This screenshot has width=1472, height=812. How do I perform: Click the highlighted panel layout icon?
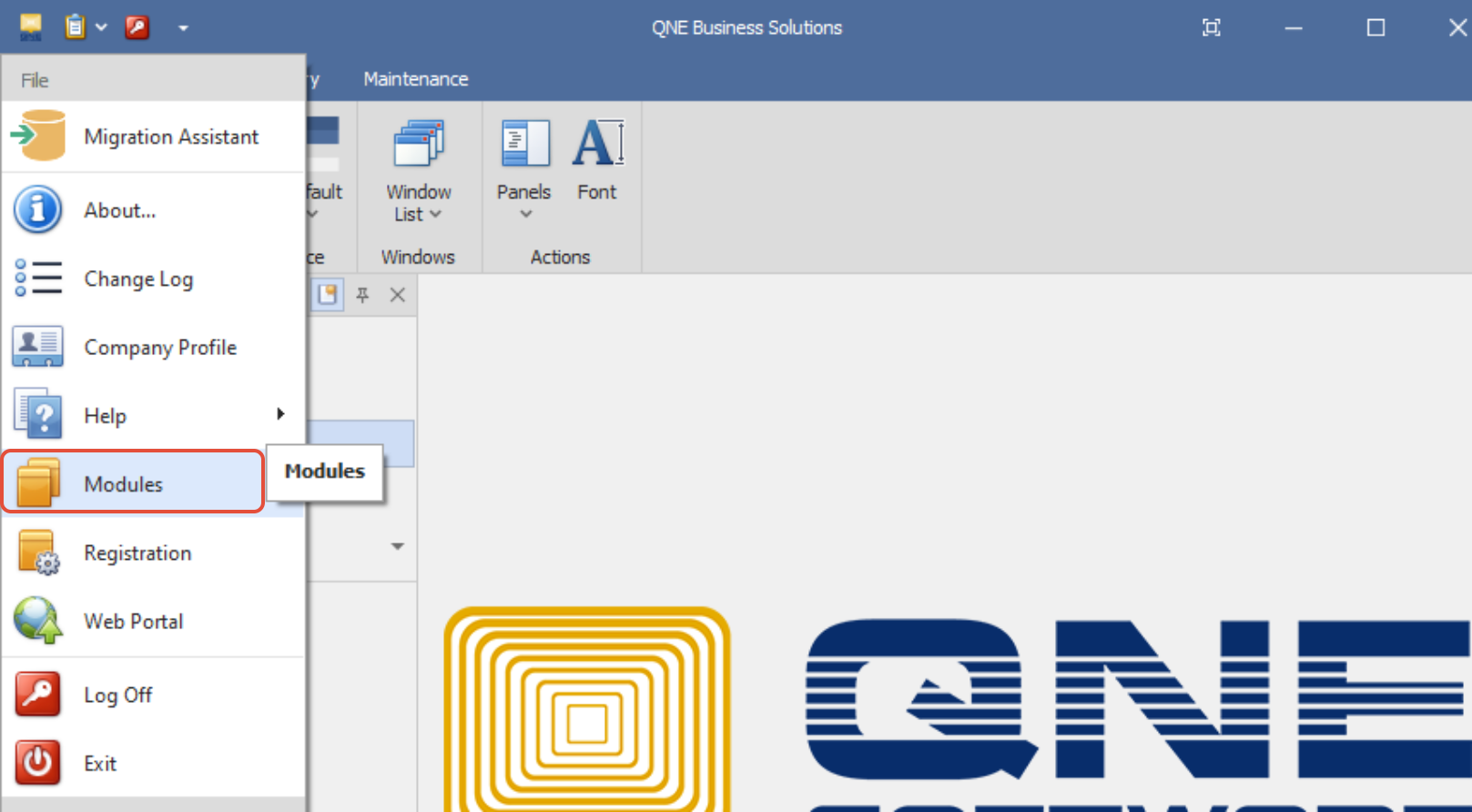tap(328, 295)
